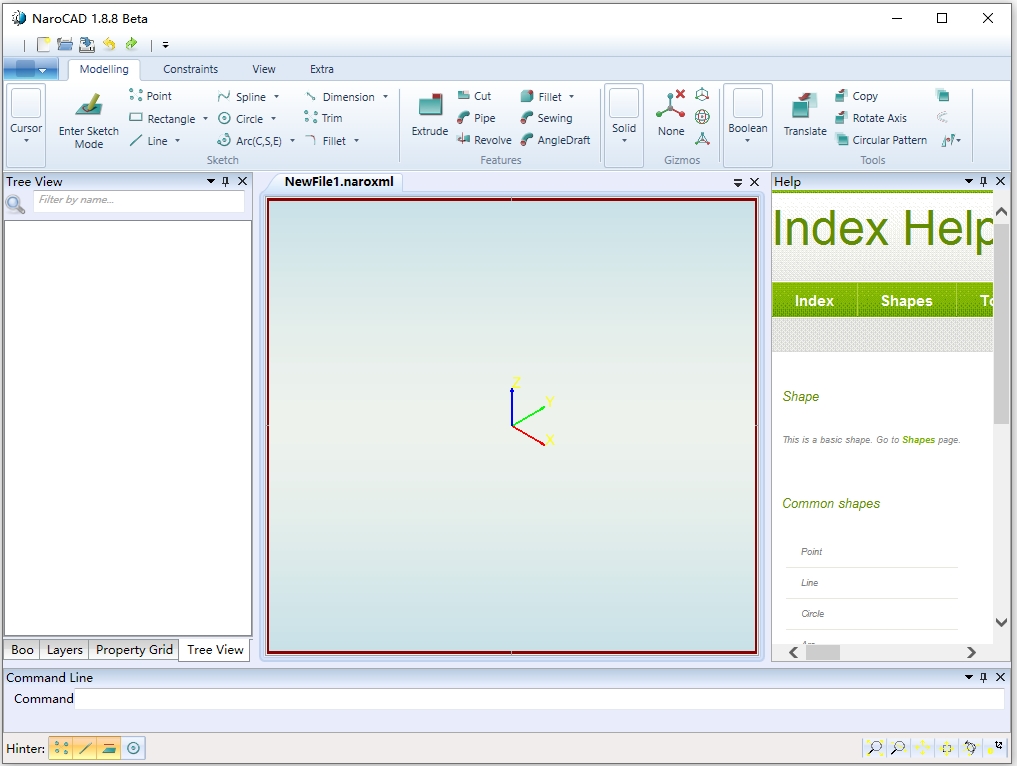Open the Circle entry in Common shapes
This screenshot has width=1017, height=766.
[x=813, y=614]
